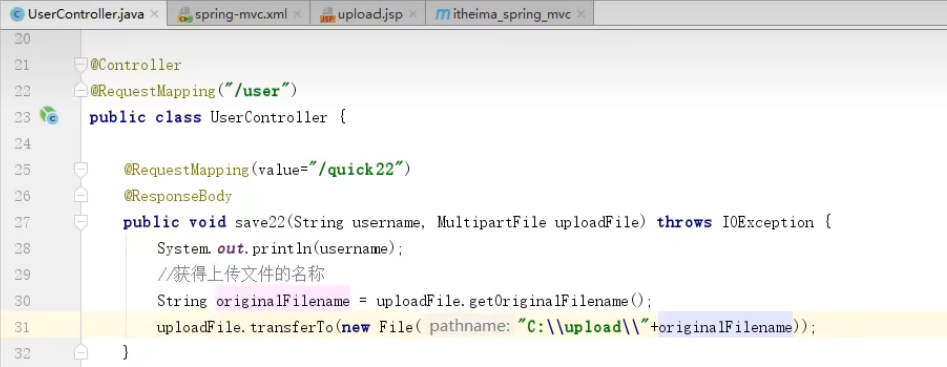Click line number 31 in the gutter
Image resolution: width=947 pixels, height=367 pixels.
22,327
